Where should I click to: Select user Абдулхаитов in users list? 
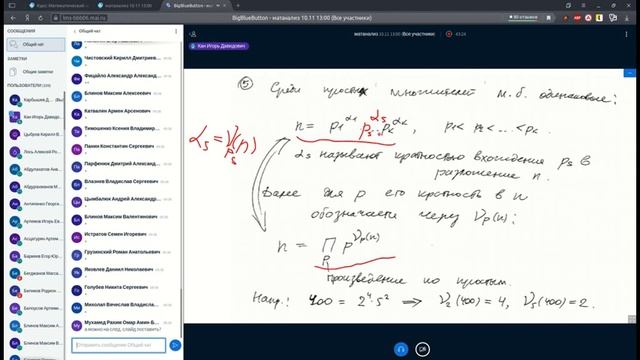pos(36,169)
